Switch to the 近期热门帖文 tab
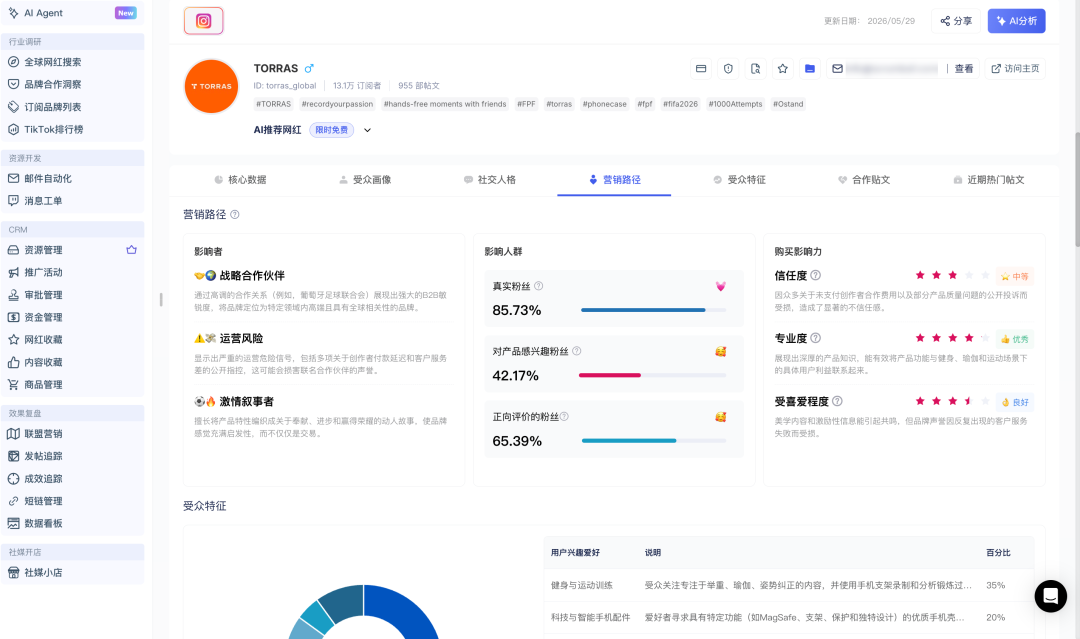1080x639 pixels. tap(988, 180)
